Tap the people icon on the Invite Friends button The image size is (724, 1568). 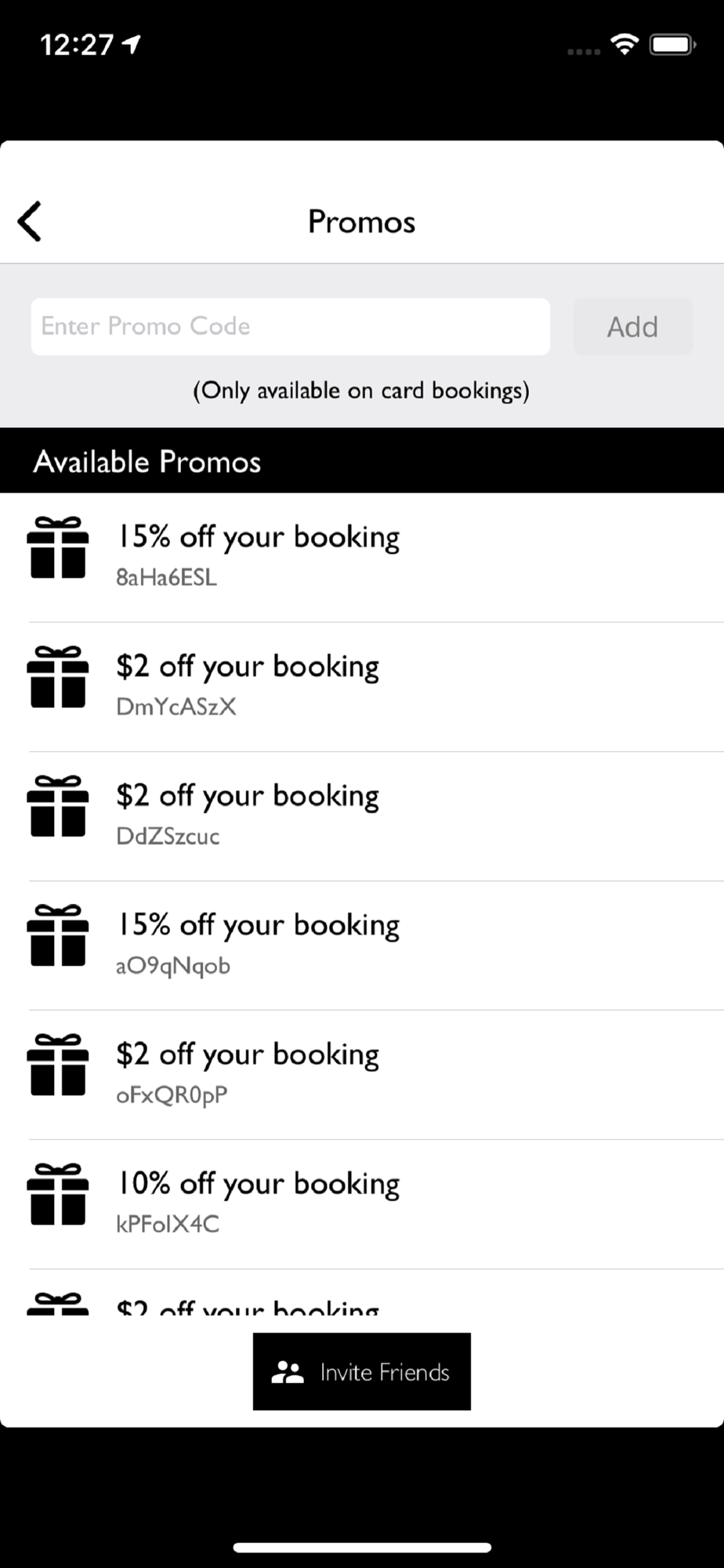[288, 1372]
